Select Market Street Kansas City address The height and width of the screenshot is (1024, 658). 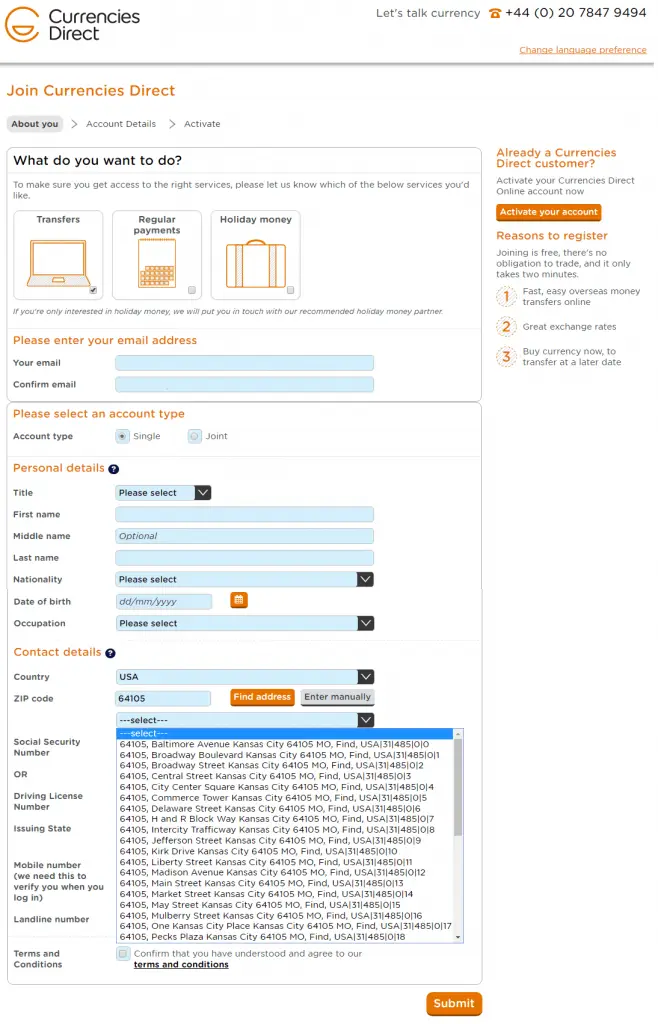point(285,894)
